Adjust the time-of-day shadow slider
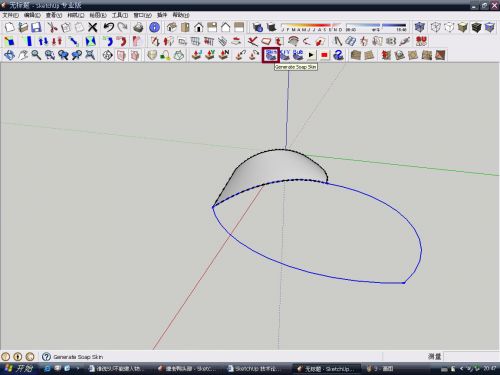500x375 pixels. click(x=376, y=27)
